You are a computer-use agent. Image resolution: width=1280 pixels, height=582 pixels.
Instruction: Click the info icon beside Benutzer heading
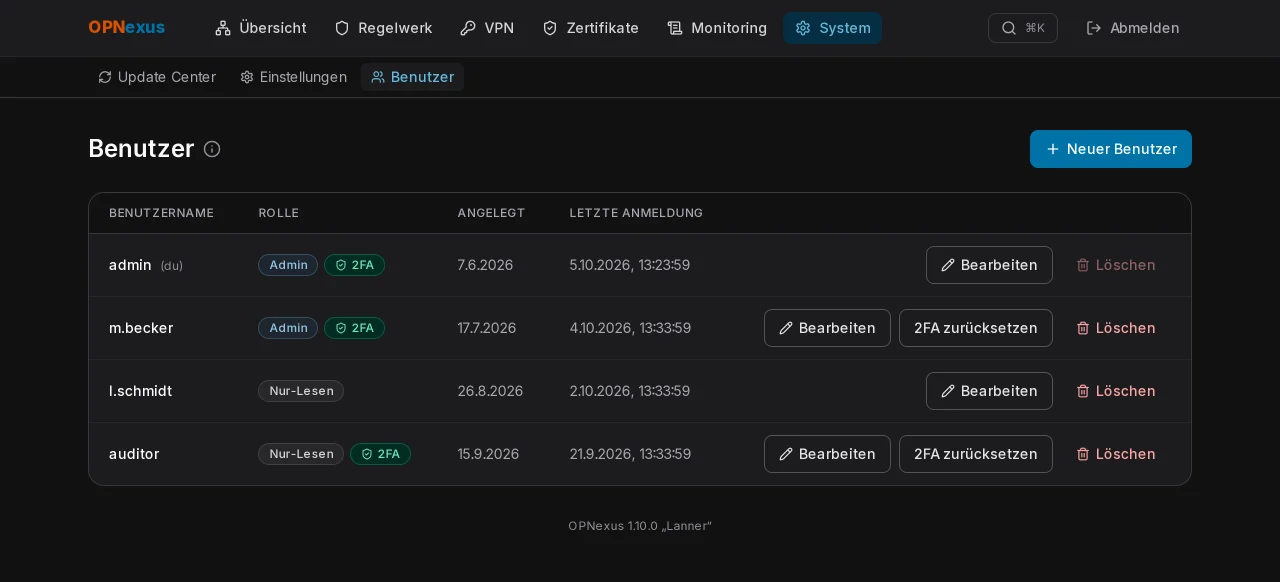point(212,149)
